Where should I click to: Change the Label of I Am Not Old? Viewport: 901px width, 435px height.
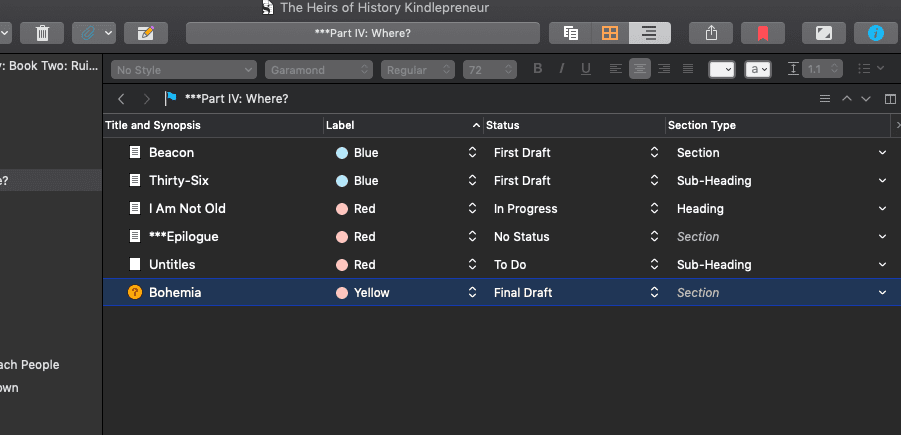pos(472,209)
